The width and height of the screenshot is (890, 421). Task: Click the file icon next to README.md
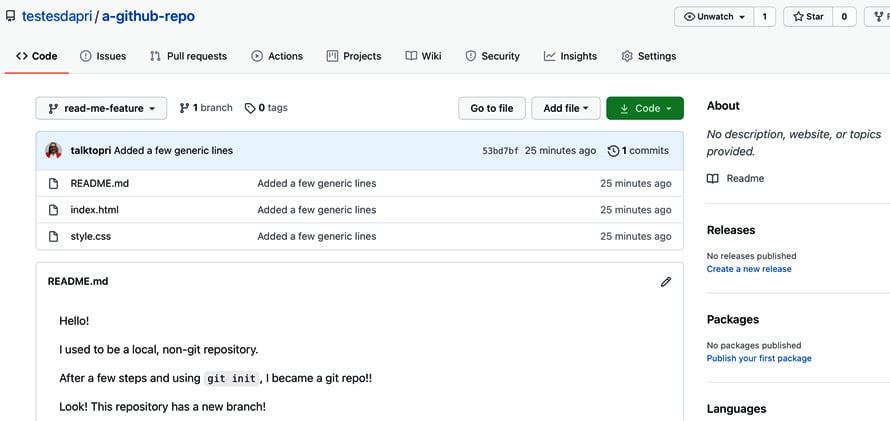coord(53,183)
